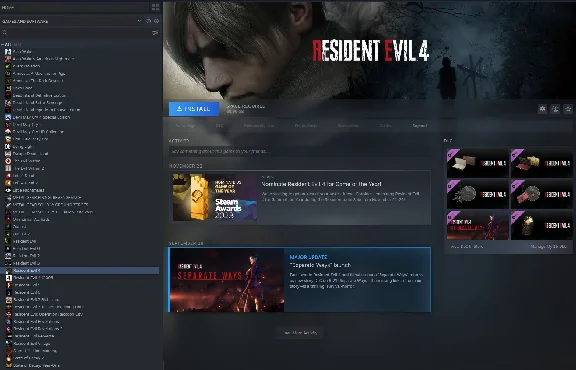The height and width of the screenshot is (370, 576).
Task: Open the Steam Awards news thumbnail
Action: (215, 197)
